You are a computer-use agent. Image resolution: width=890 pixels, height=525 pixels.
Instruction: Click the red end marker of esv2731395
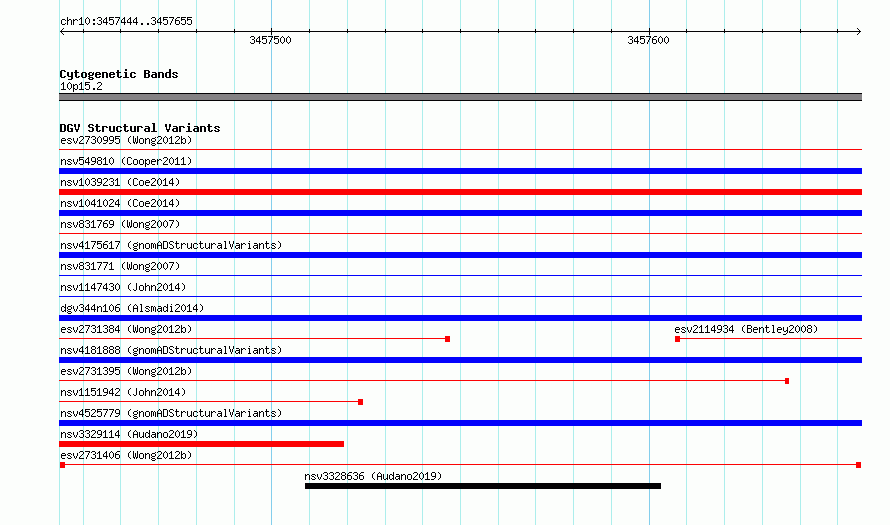click(x=787, y=381)
